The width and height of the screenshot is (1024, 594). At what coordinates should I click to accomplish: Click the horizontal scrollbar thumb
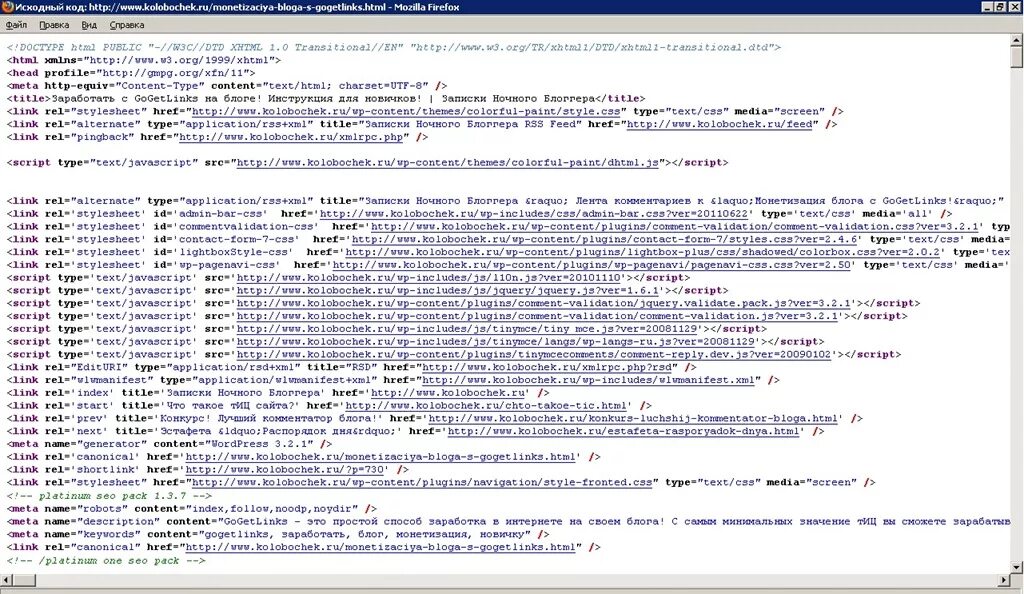24,580
